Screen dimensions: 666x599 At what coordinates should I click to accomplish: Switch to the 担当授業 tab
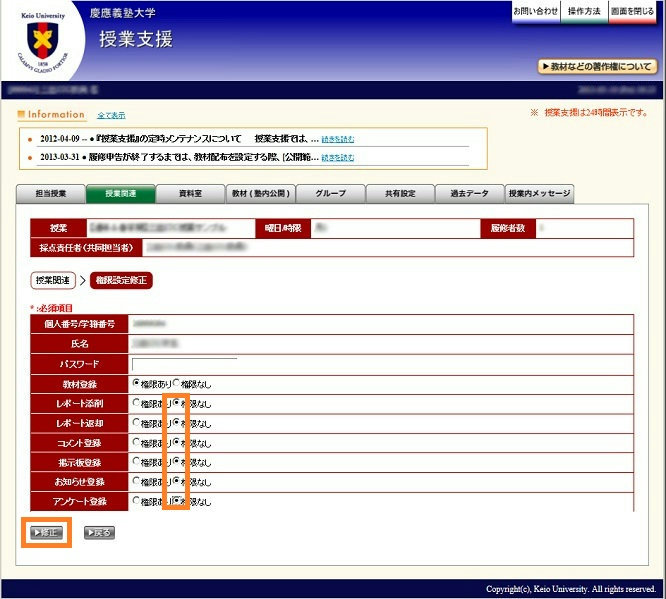[50, 194]
